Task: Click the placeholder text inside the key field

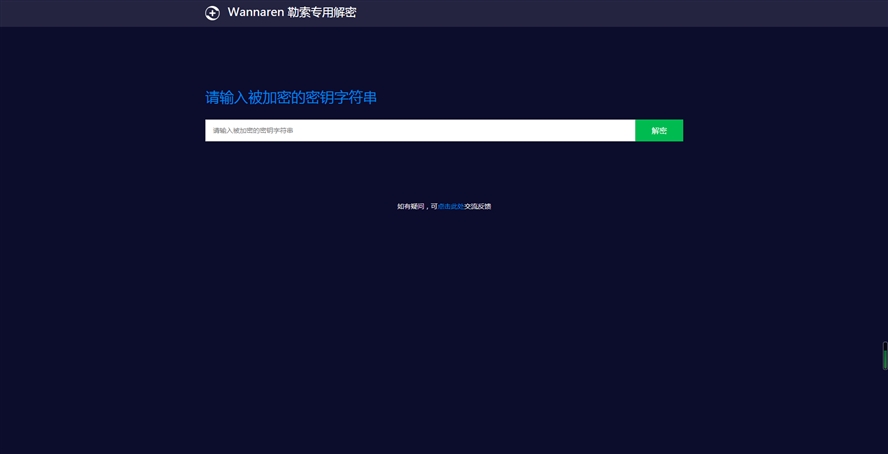Action: pos(253,131)
